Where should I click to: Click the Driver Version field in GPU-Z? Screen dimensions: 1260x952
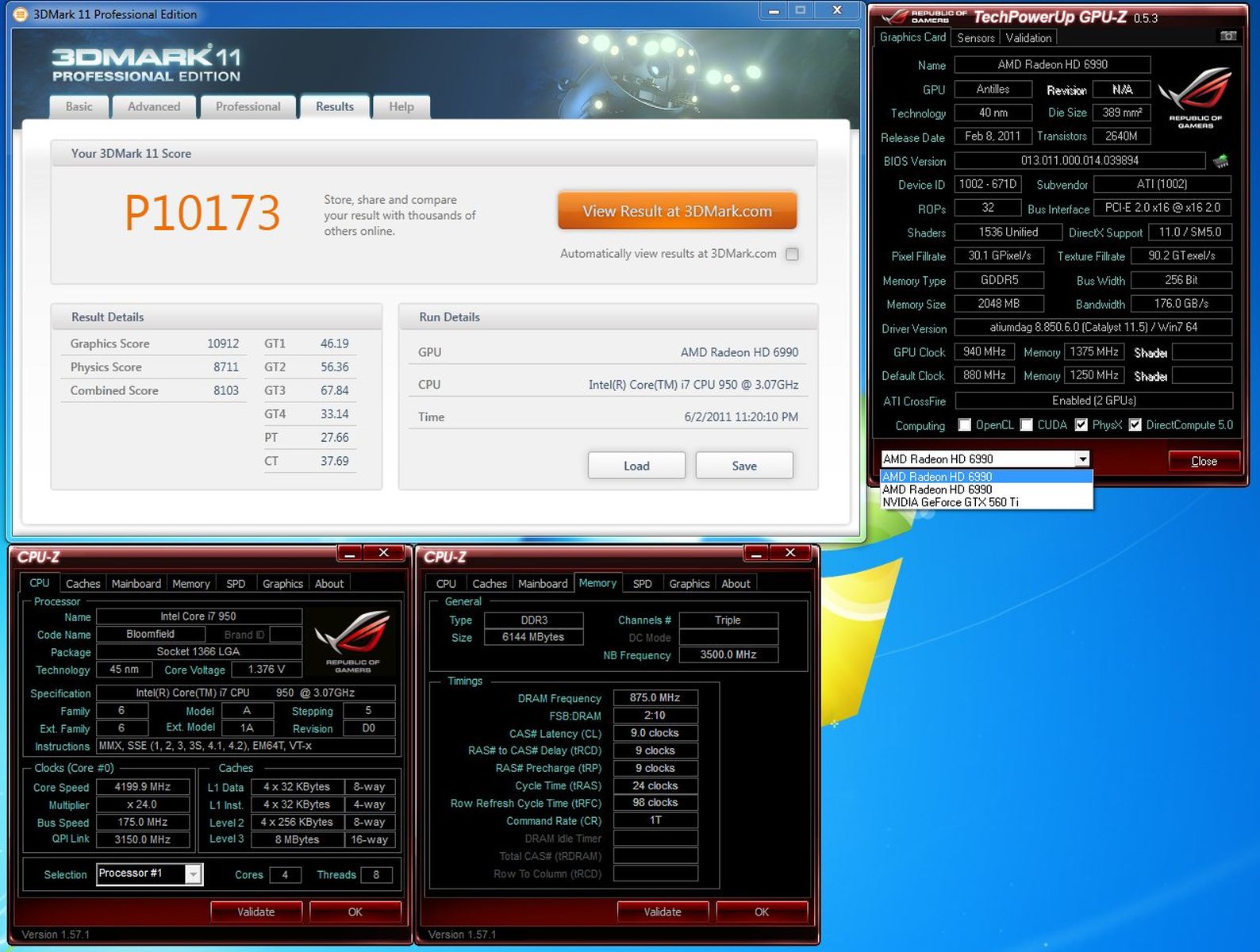1093,328
